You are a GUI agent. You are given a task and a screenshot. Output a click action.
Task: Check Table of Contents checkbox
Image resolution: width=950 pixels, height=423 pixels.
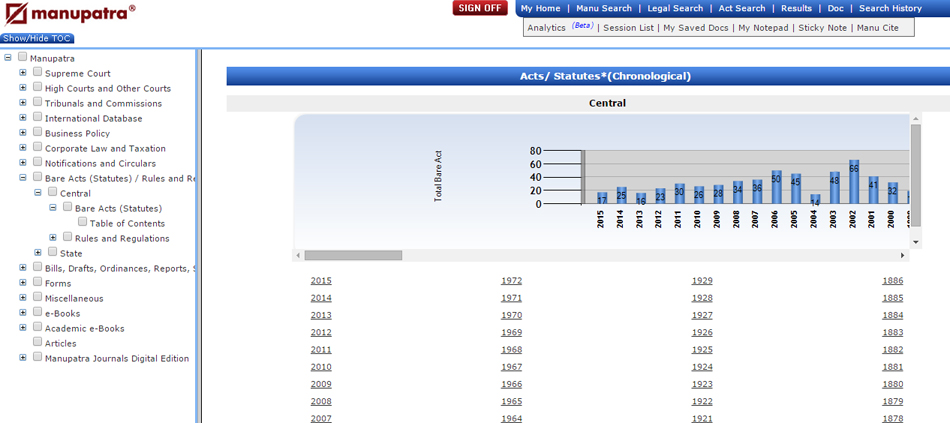tap(82, 222)
